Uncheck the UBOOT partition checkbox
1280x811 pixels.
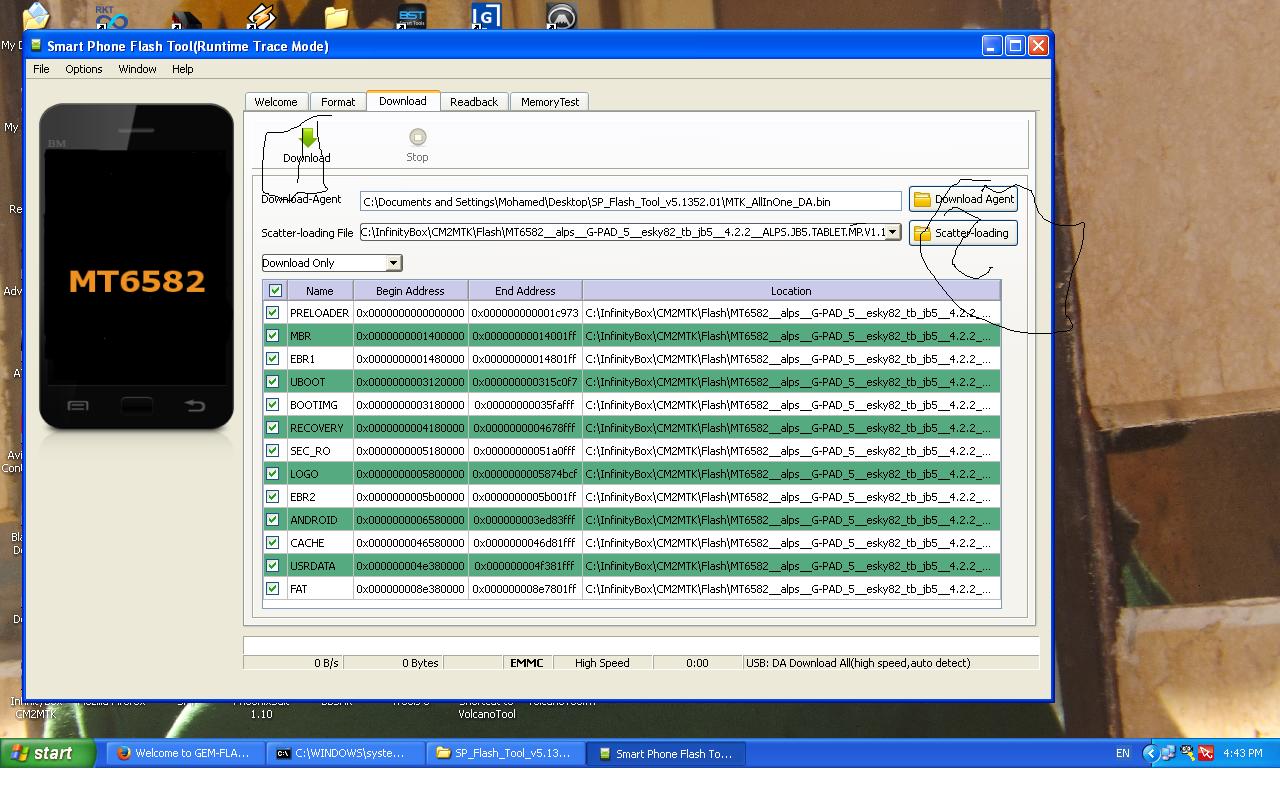(273, 382)
